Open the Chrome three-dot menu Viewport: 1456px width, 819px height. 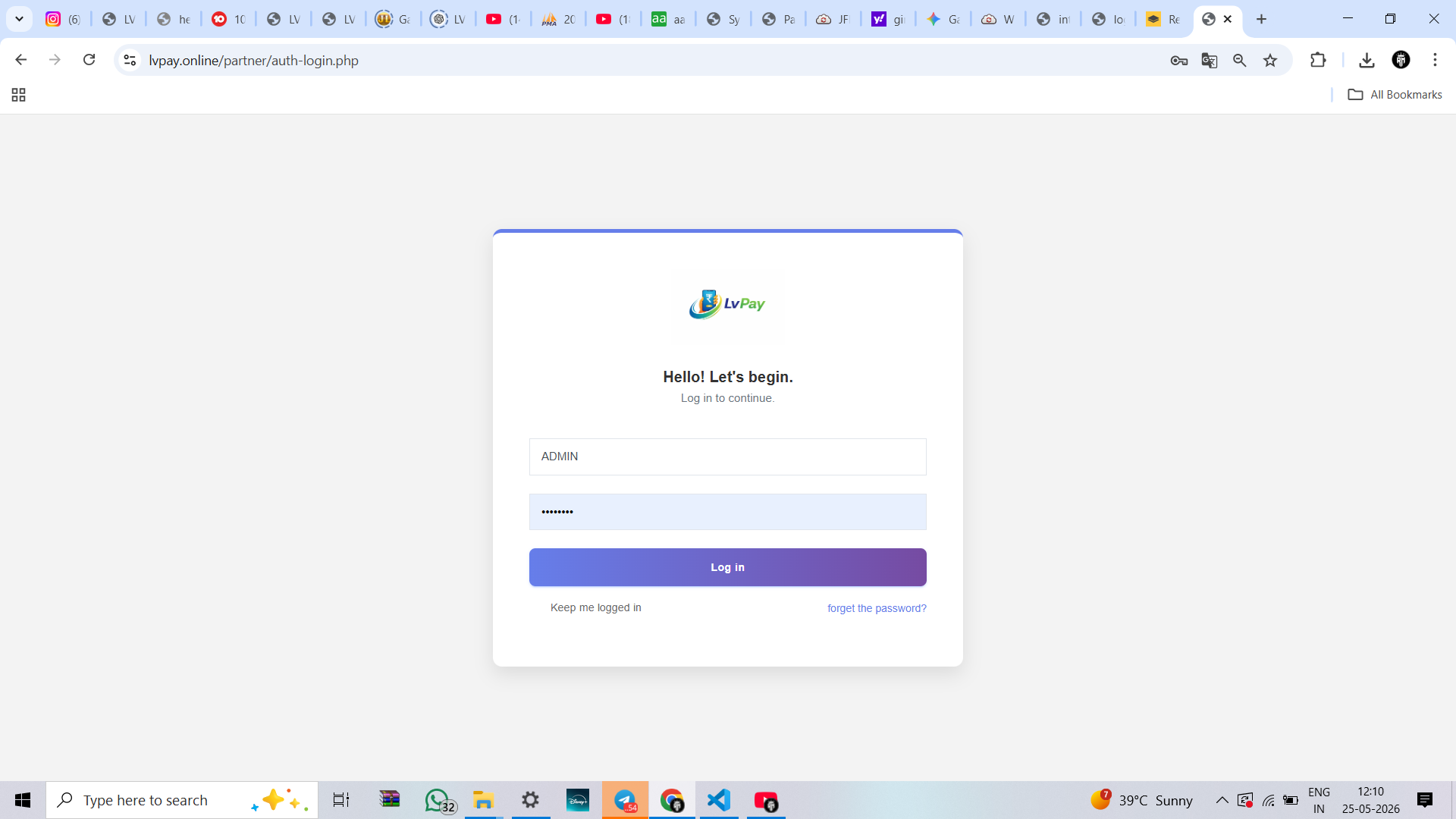(1435, 60)
